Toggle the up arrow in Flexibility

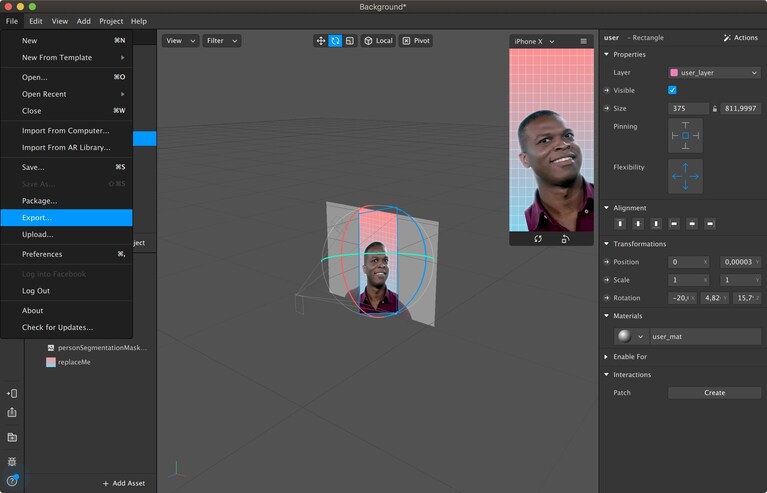[x=685, y=167]
